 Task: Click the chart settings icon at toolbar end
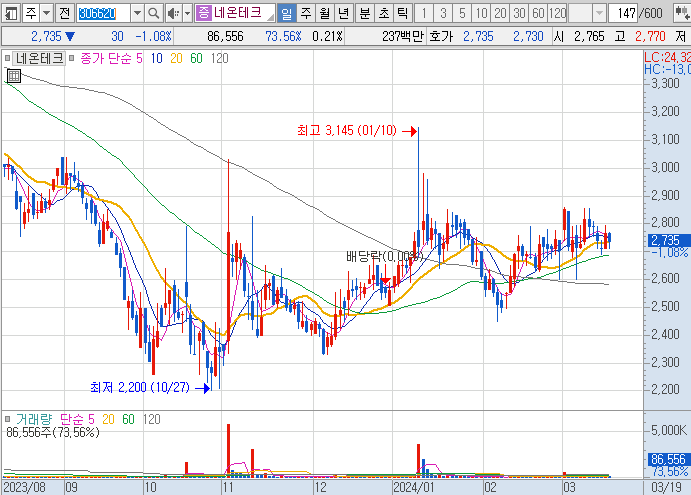pos(681,13)
